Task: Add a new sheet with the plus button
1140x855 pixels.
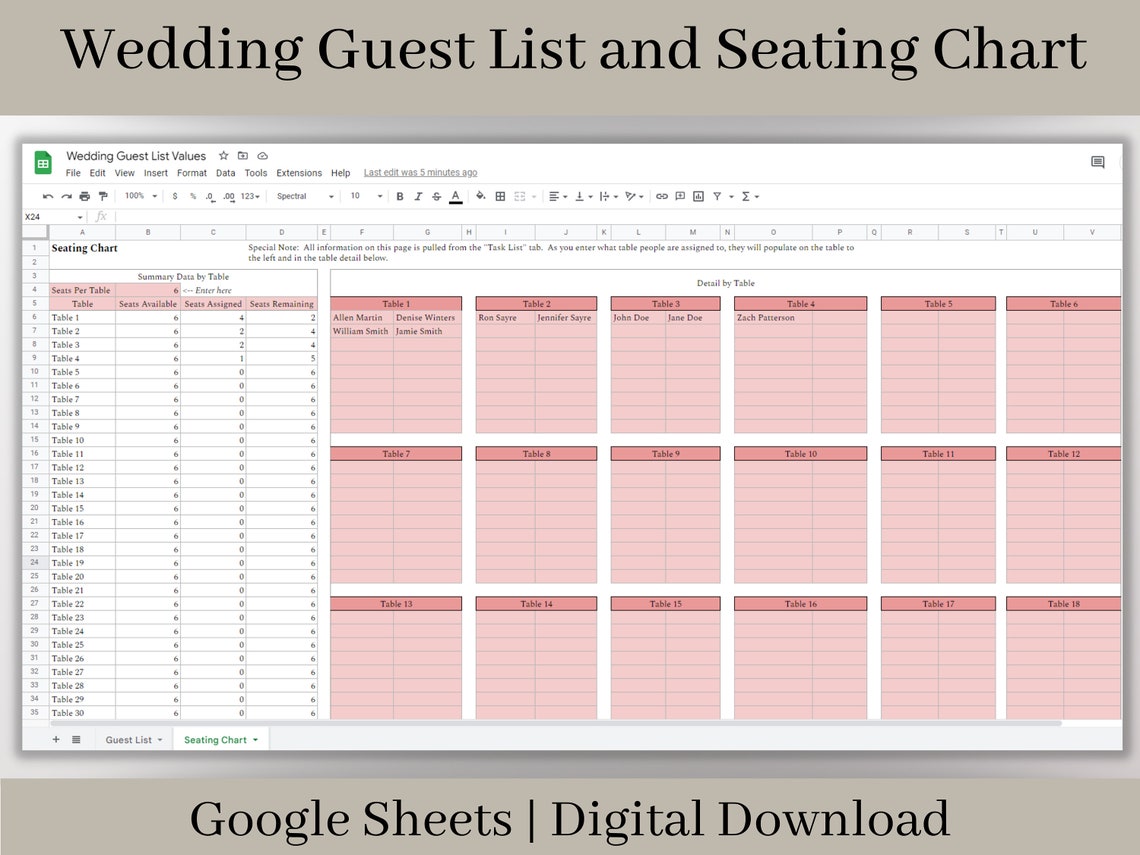Action: point(56,739)
